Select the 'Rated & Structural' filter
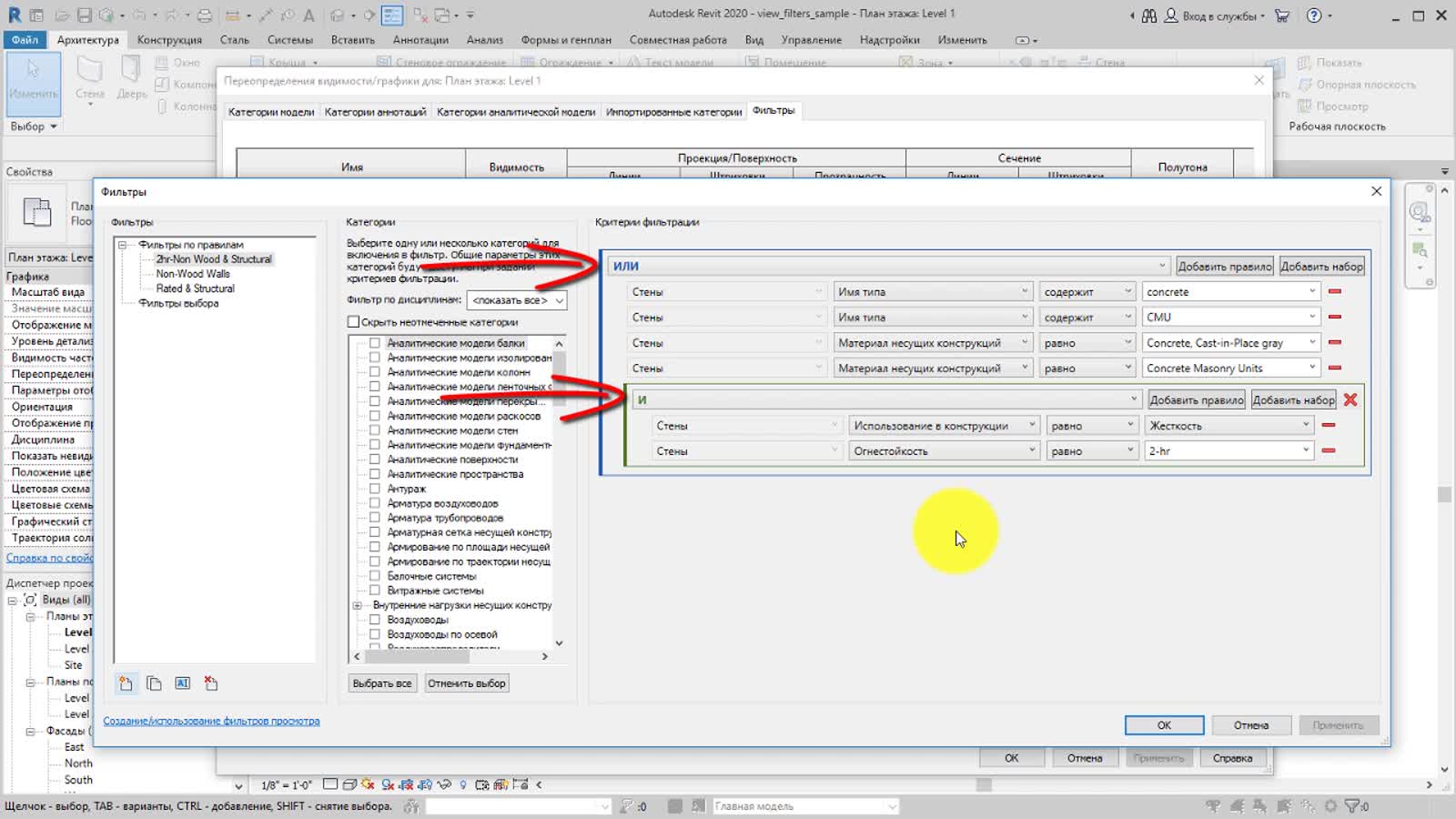The image size is (1456, 819). [x=195, y=288]
